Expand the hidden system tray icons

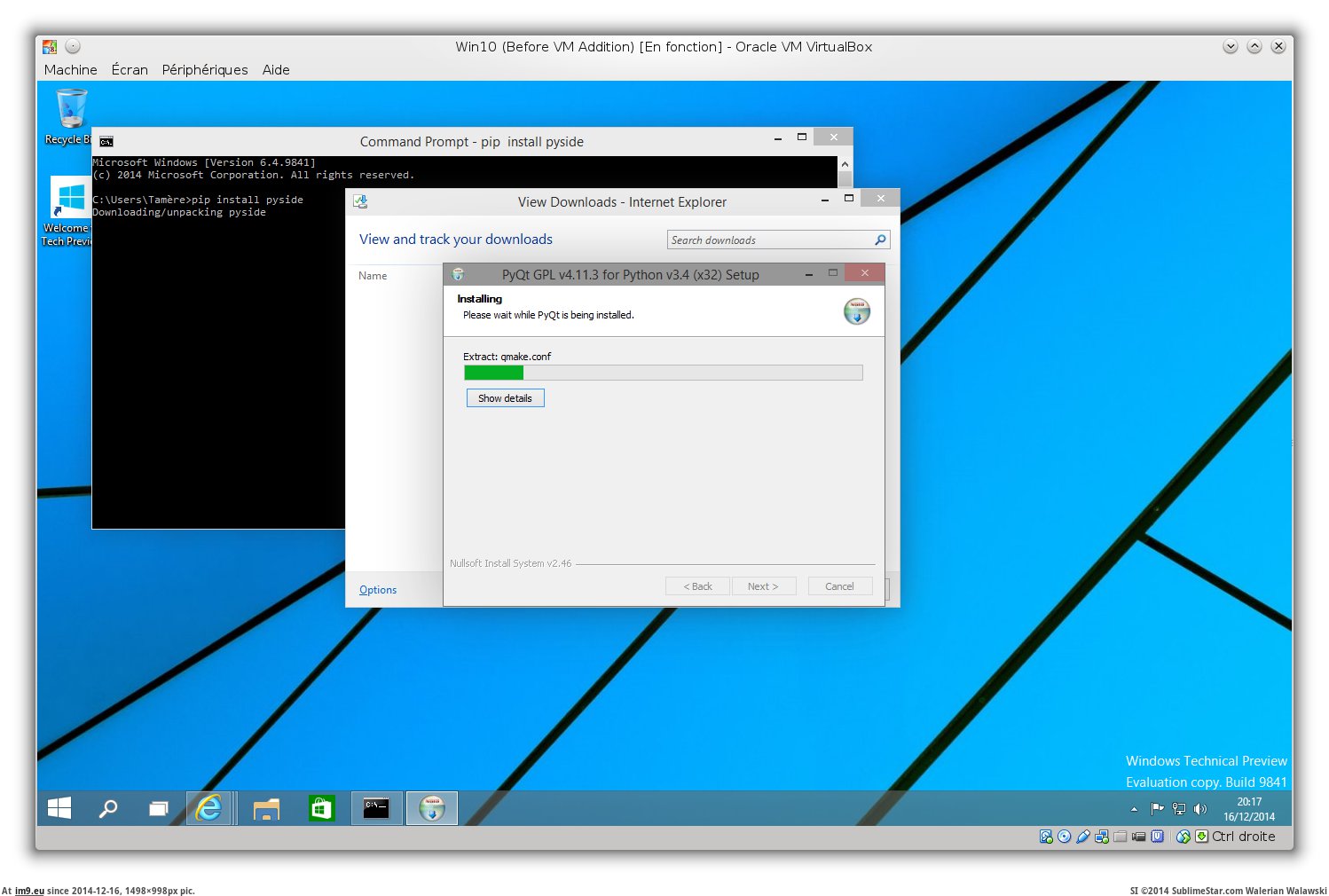click(1134, 809)
